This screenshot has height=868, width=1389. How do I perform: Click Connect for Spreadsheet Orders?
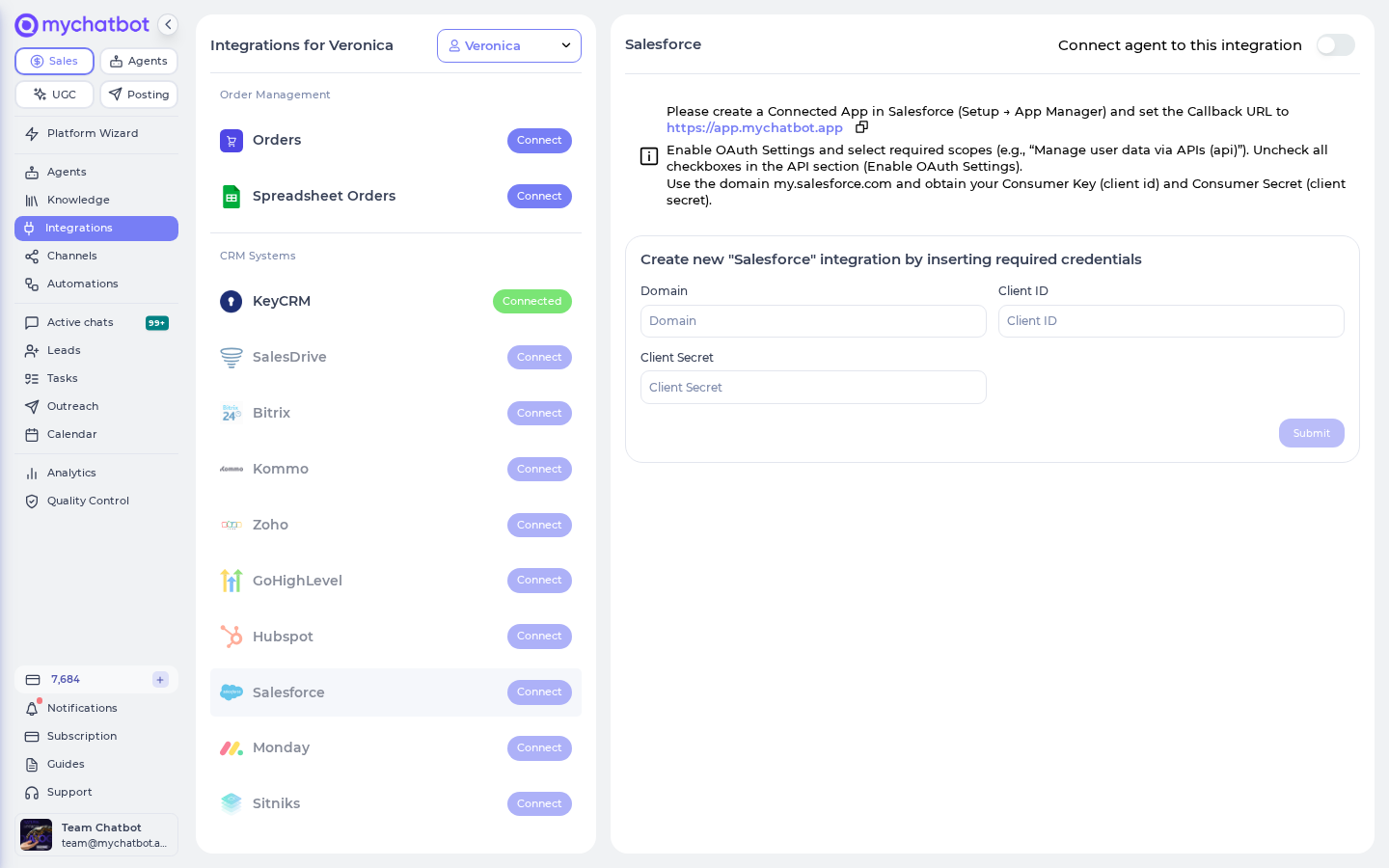(539, 196)
